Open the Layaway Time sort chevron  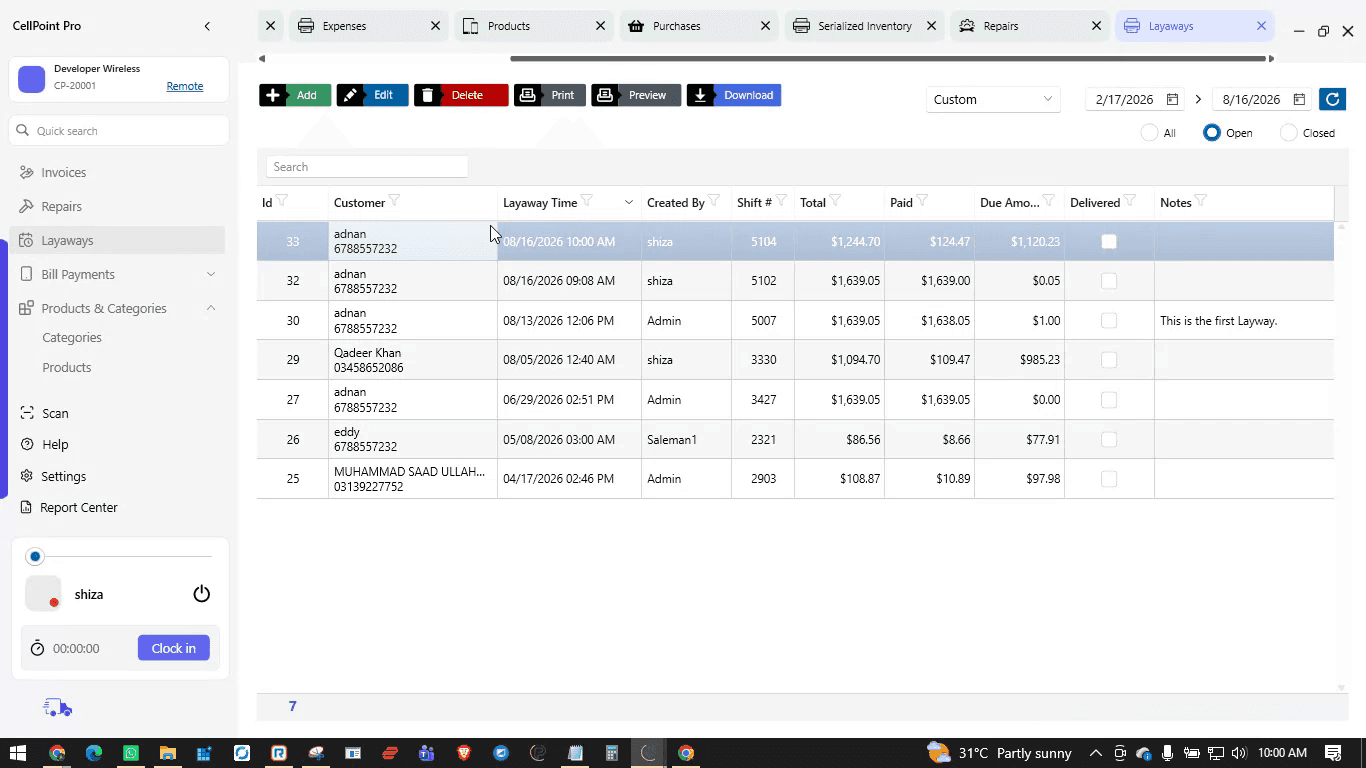coord(629,202)
